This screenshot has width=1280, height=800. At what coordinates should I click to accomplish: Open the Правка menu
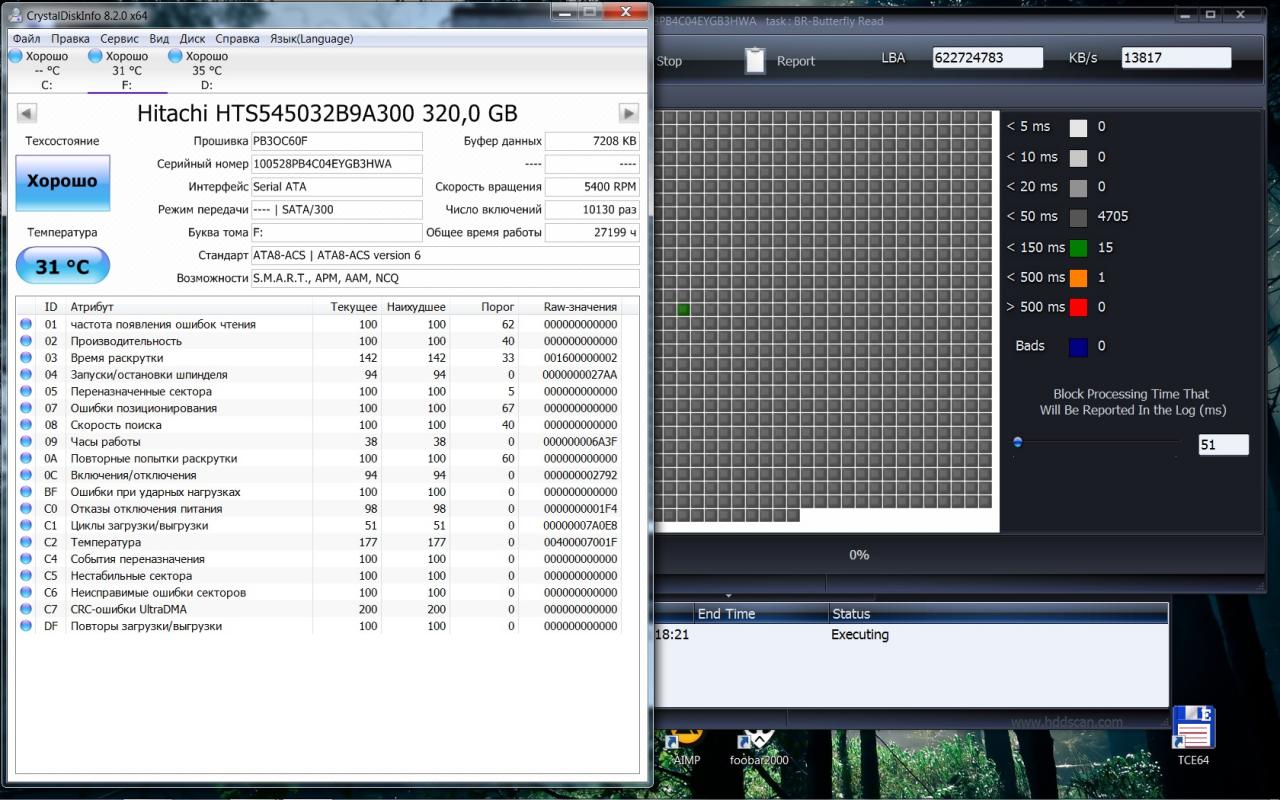[70, 38]
